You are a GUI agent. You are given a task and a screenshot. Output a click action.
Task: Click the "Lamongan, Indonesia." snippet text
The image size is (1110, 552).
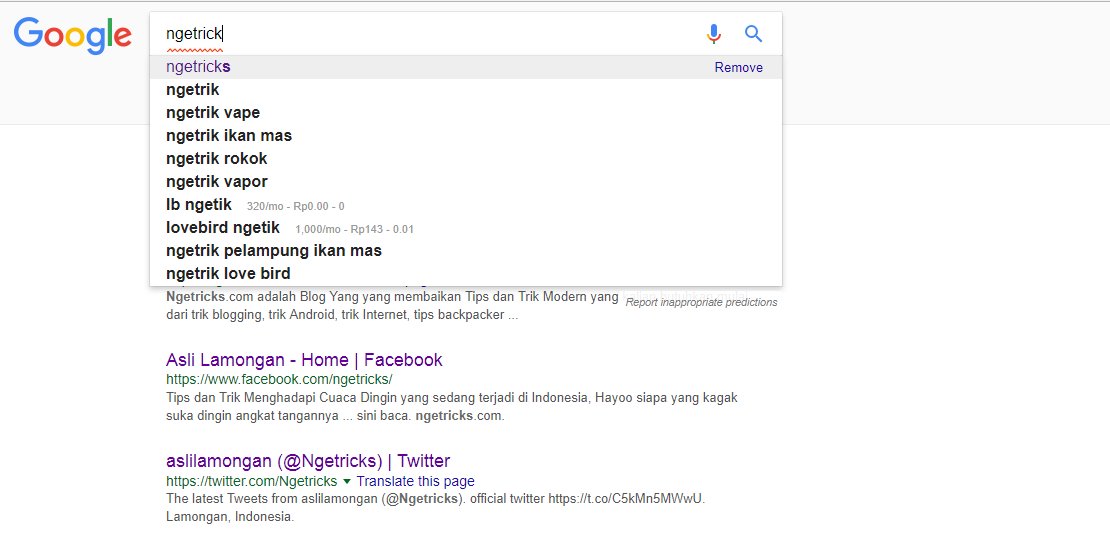(x=230, y=517)
